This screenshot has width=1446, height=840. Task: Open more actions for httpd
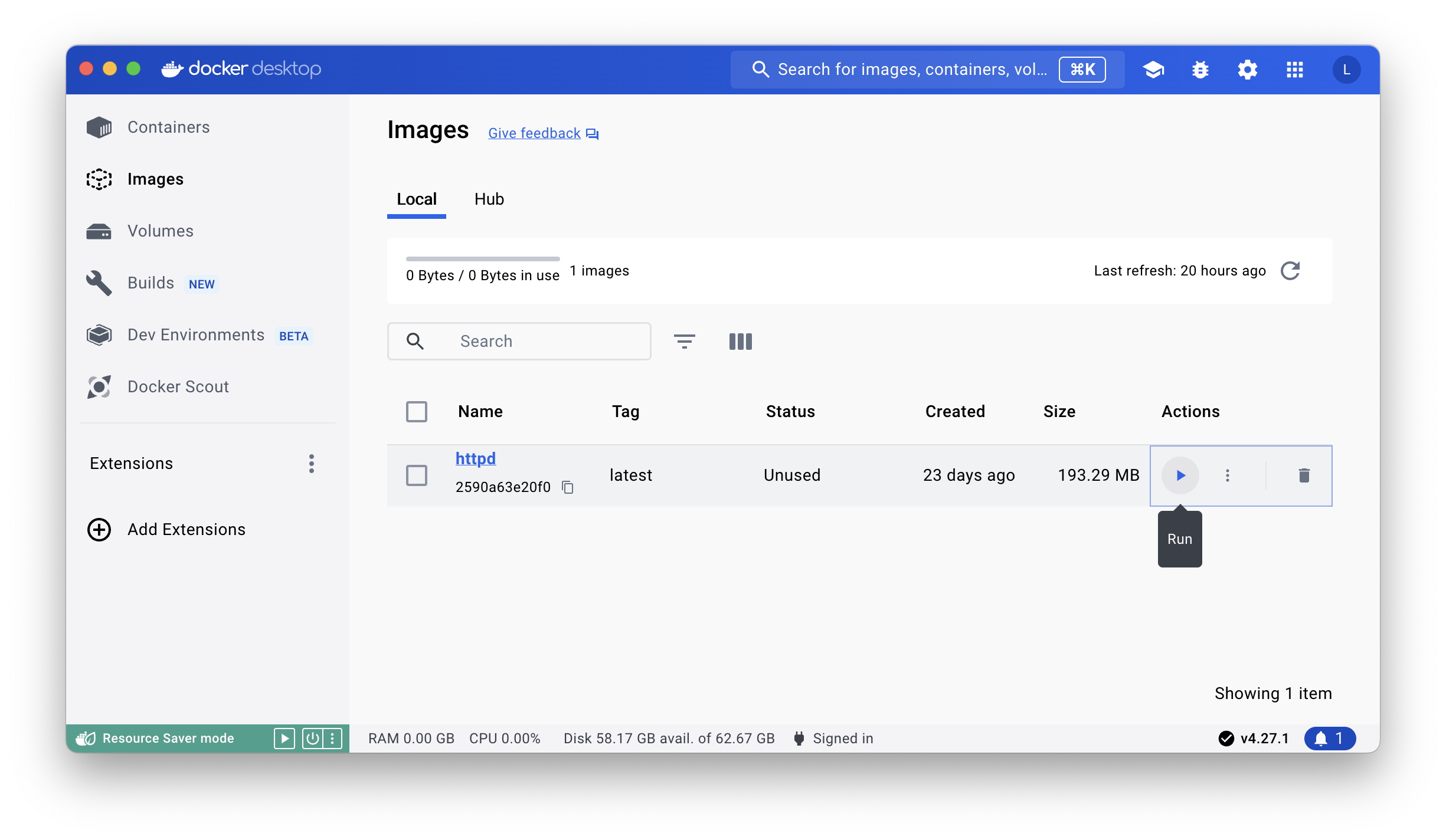pos(1228,475)
